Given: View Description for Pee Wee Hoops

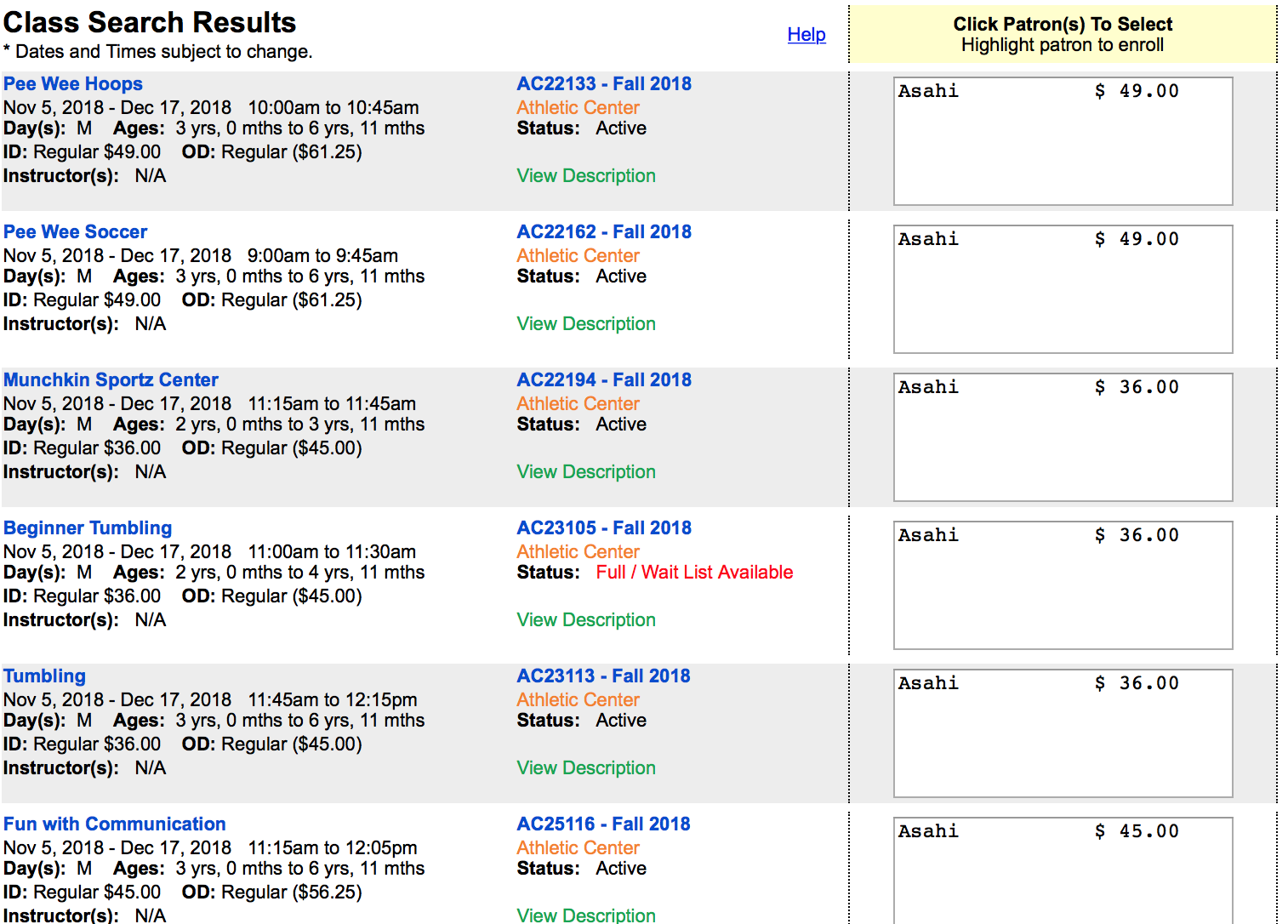Looking at the screenshot, I should coord(585,176).
